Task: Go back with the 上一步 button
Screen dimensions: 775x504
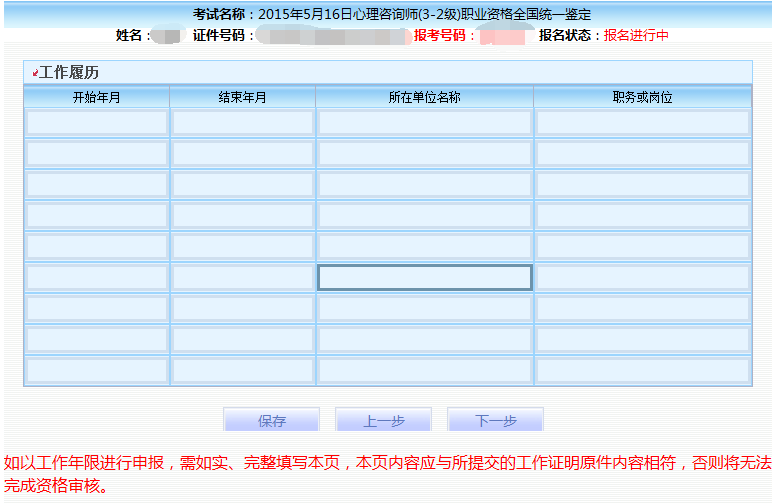Action: pos(383,421)
